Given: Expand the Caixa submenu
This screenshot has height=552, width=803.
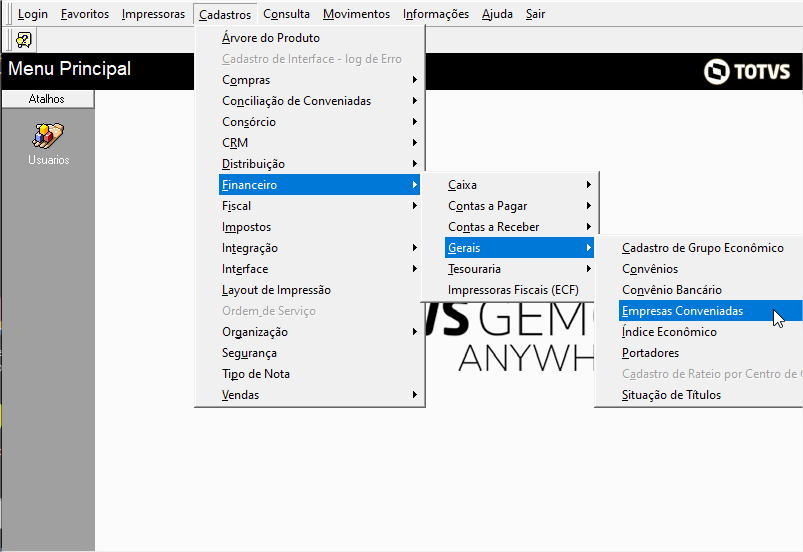Looking at the screenshot, I should point(519,185).
